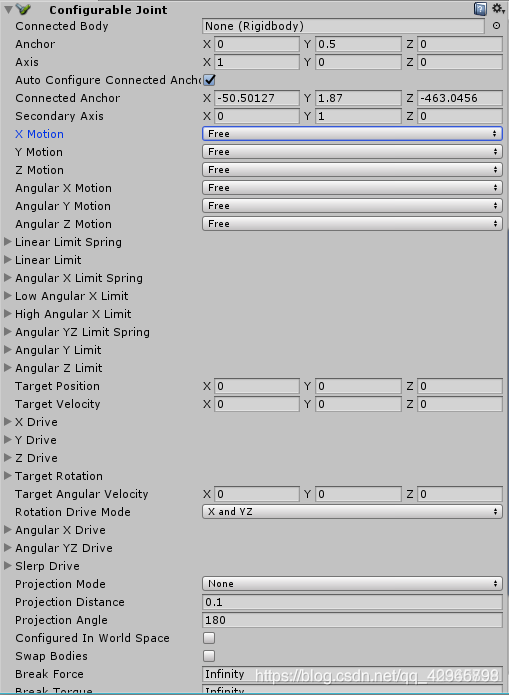Screen dimensions: 509x695
Task: Open the X Motion dropdown
Action: tap(352, 134)
